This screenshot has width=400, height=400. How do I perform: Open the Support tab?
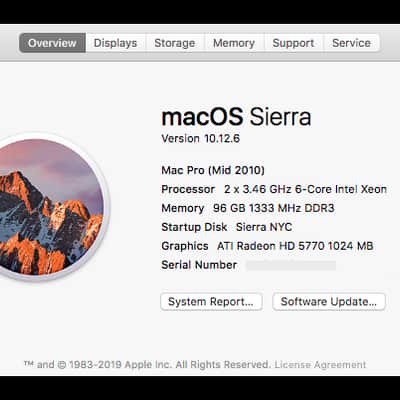pos(293,43)
